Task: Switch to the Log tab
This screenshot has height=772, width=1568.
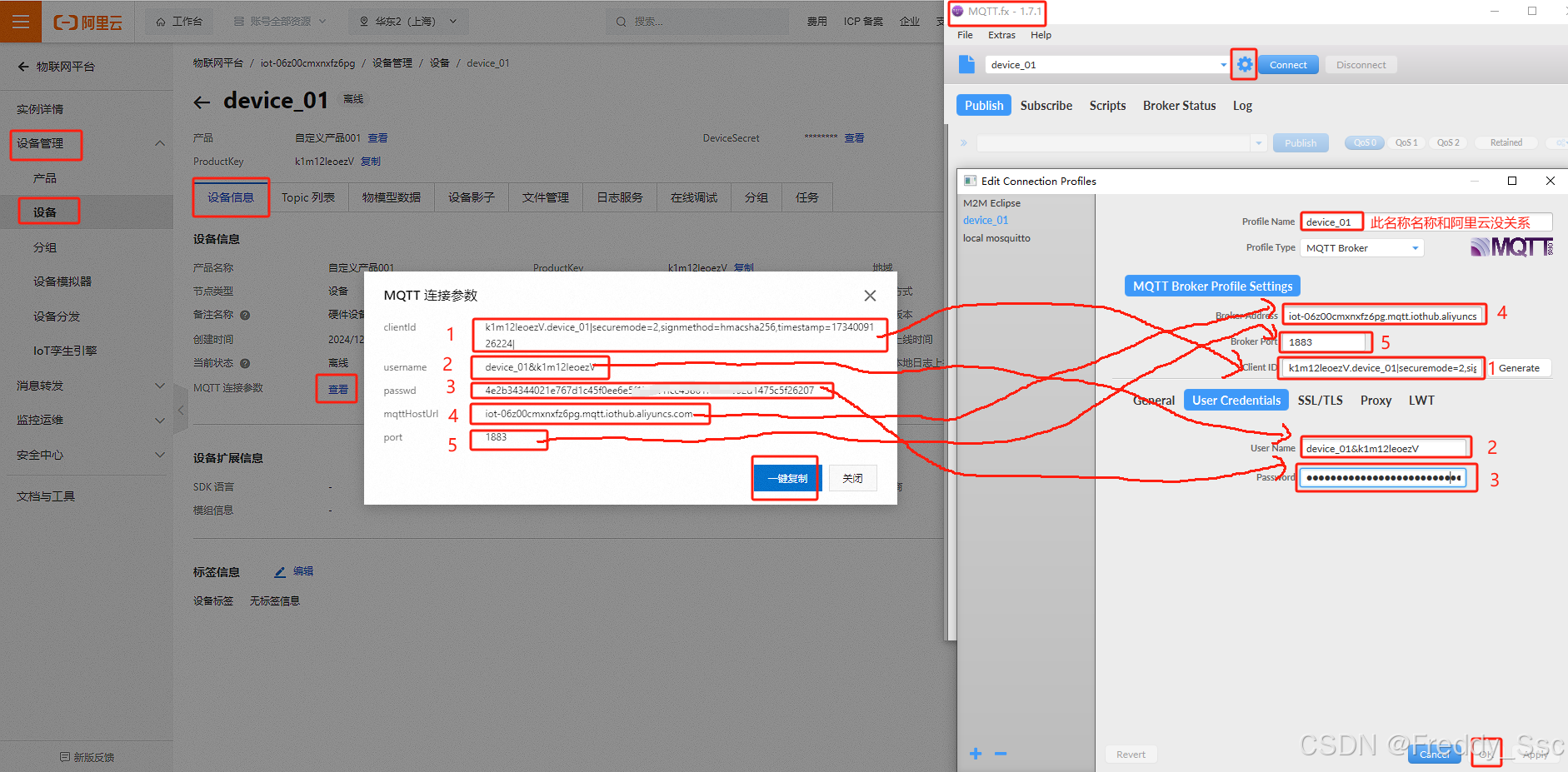Action: point(1242,106)
